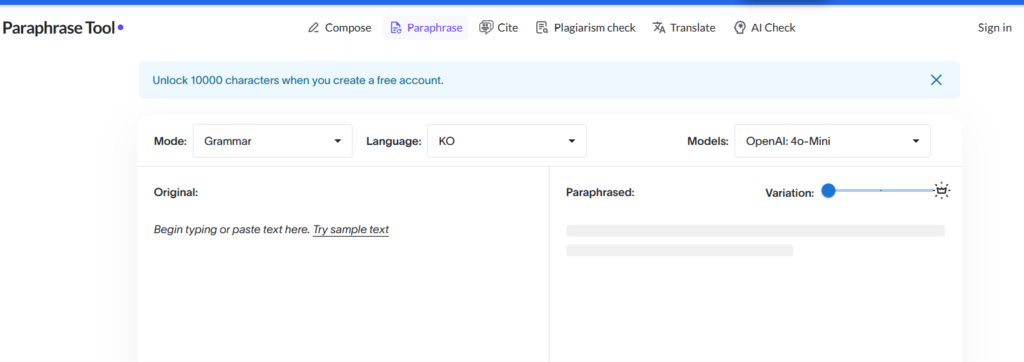The image size is (1024, 362).
Task: Click the Translate language icon
Action: [x=659, y=27]
